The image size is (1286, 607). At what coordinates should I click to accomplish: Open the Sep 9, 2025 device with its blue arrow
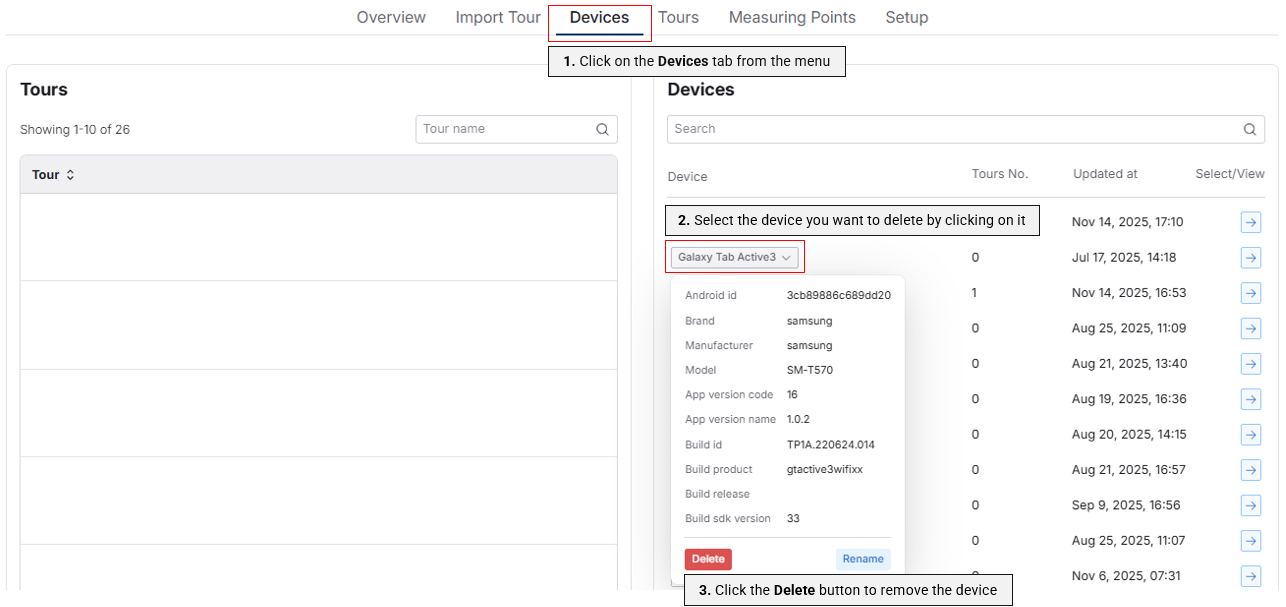click(1250, 505)
